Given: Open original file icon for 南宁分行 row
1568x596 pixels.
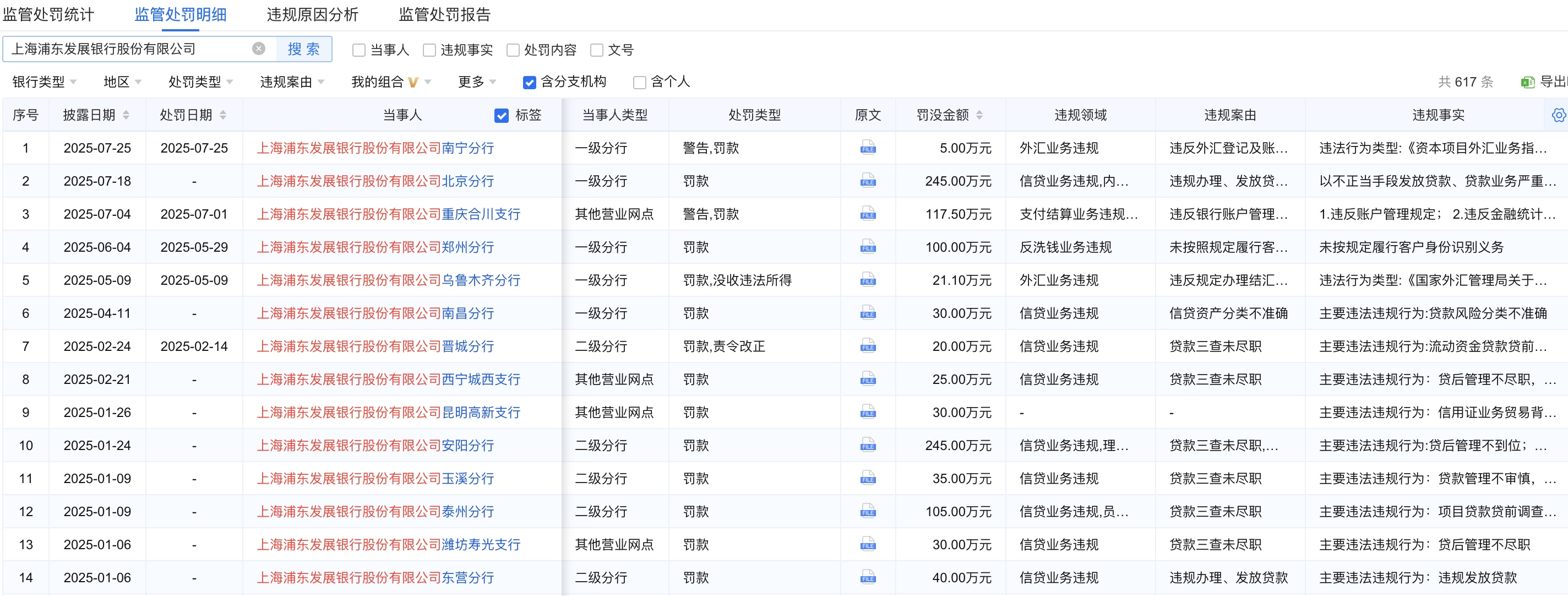Looking at the screenshot, I should pos(867,148).
